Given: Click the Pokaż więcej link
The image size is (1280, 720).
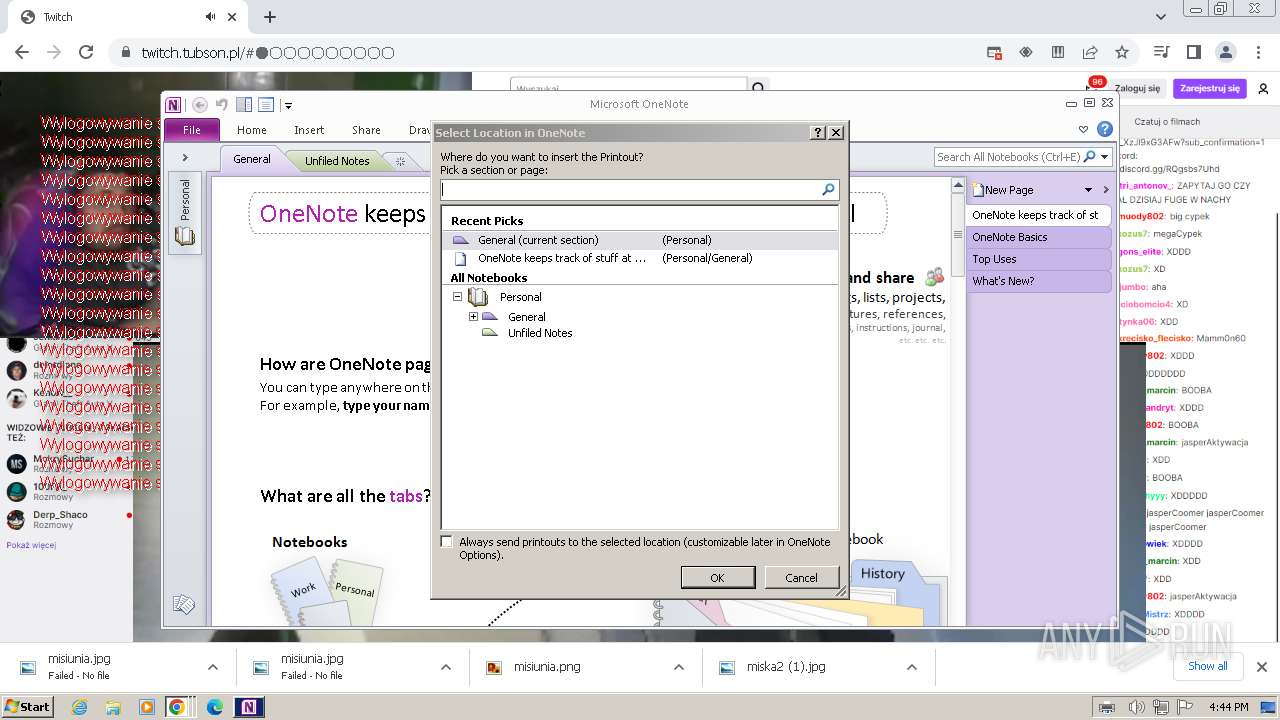Looking at the screenshot, I should click(x=31, y=545).
